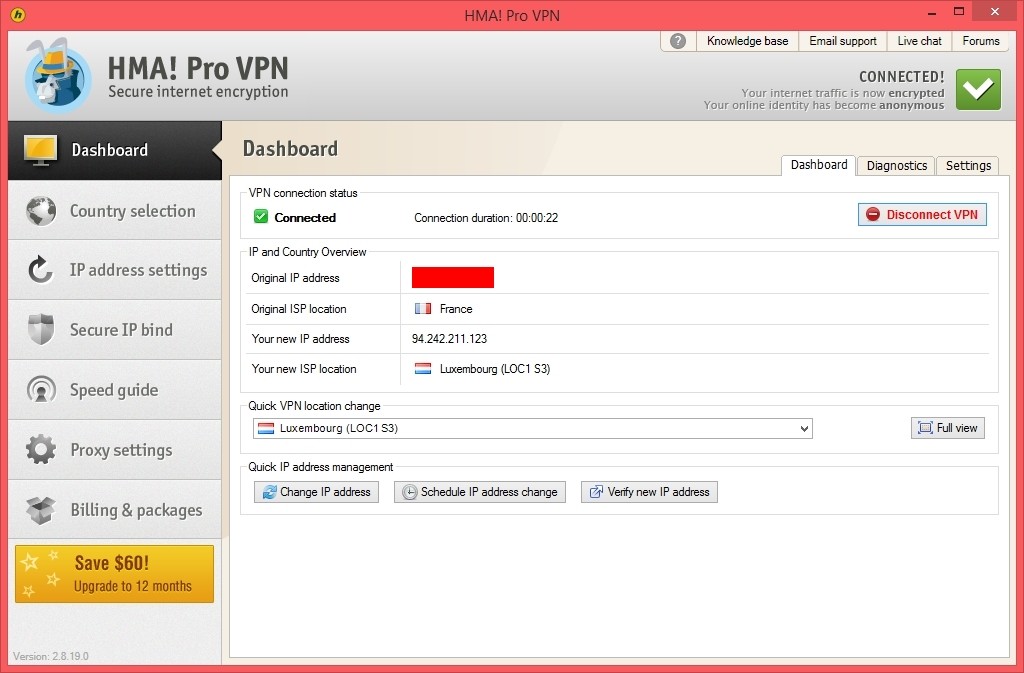The image size is (1024, 673).
Task: Click the gear icon for Proxy settings
Action: click(41, 450)
